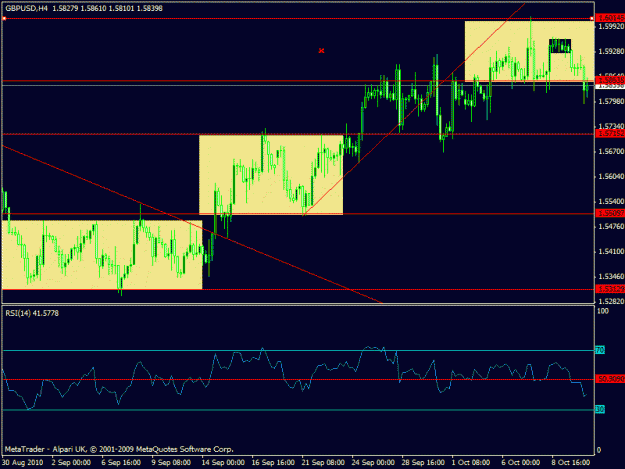Click the 14 Sep 00:00 time label
This screenshot has height=469, width=625.
click(223, 463)
